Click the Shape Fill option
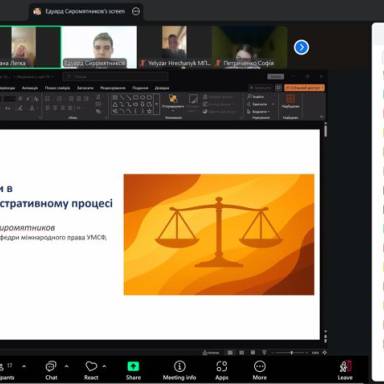 coord(219,97)
